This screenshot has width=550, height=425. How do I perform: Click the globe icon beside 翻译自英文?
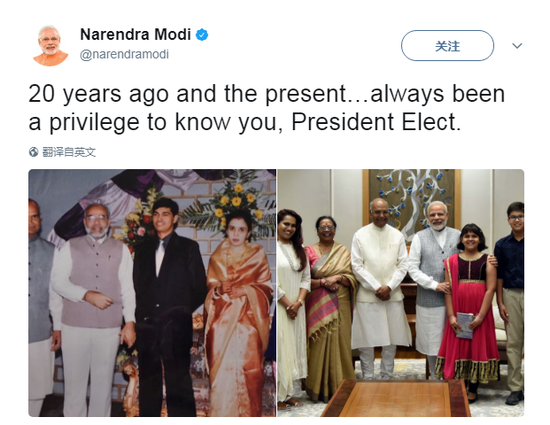(34, 152)
